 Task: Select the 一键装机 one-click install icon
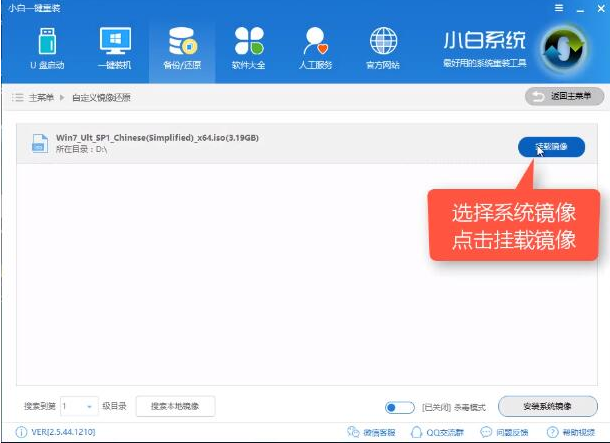pos(115,48)
